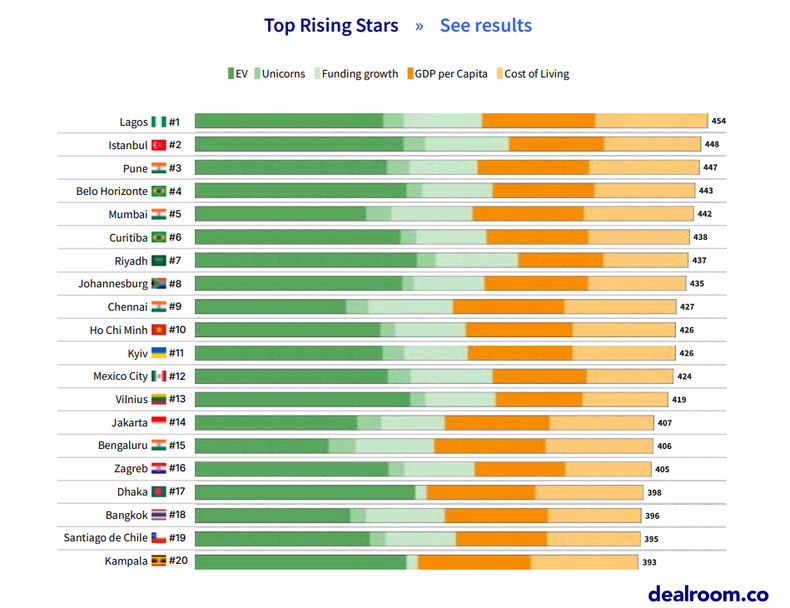Click the Turkey flag beside Istanbul

[x=158, y=145]
